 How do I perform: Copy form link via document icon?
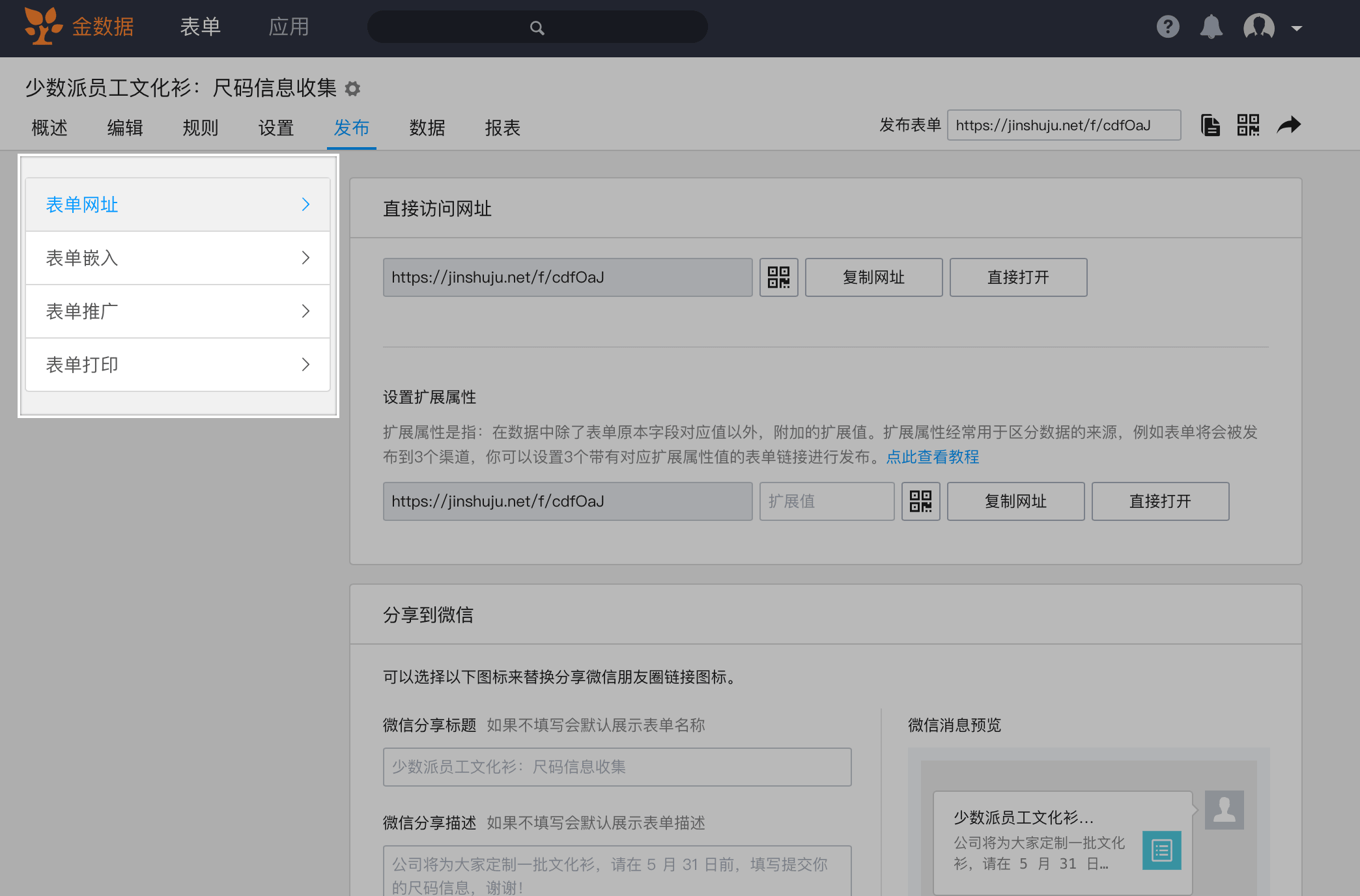click(x=1210, y=125)
